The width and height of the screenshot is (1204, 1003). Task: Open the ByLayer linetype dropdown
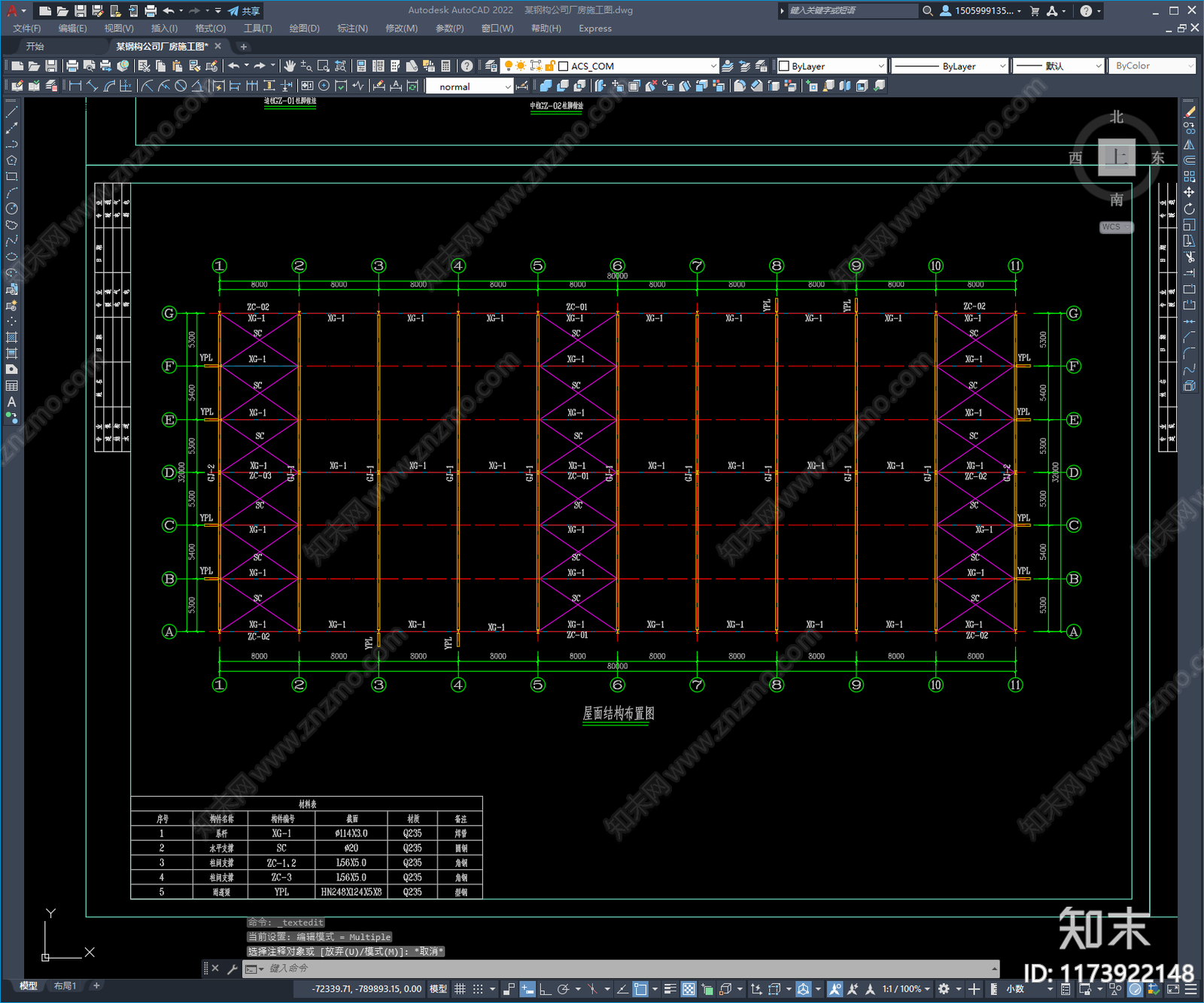tap(949, 66)
